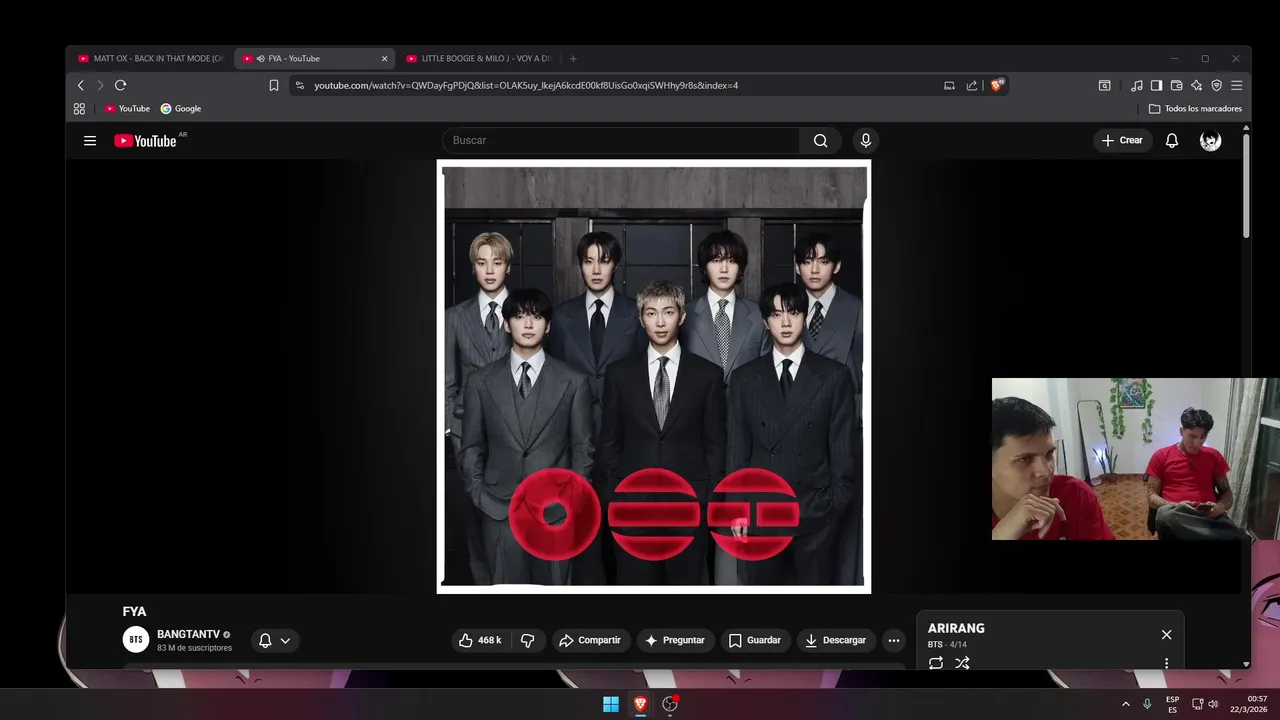The image size is (1280, 720).
Task: Open notification options dropdown for BANGTANTV
Action: tap(274, 641)
